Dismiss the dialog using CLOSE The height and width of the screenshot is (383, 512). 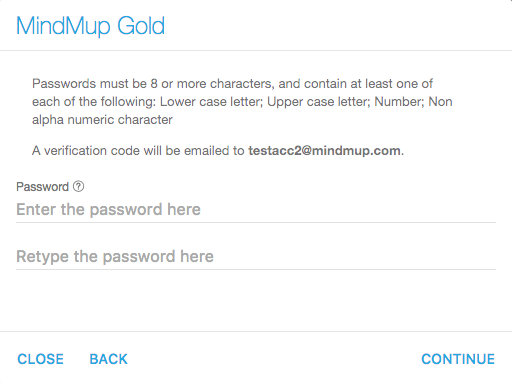click(40, 359)
